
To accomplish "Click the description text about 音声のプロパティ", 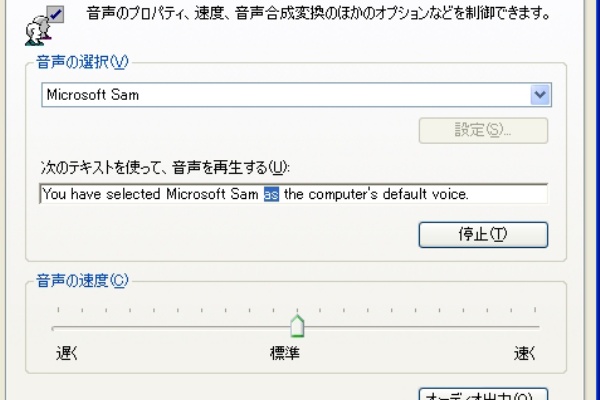I will coord(318,14).
